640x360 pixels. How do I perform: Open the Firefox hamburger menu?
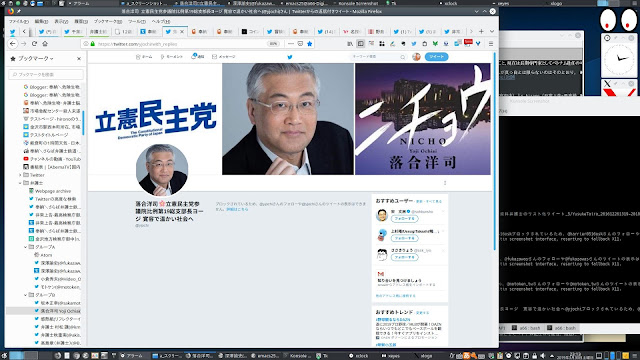click(491, 44)
